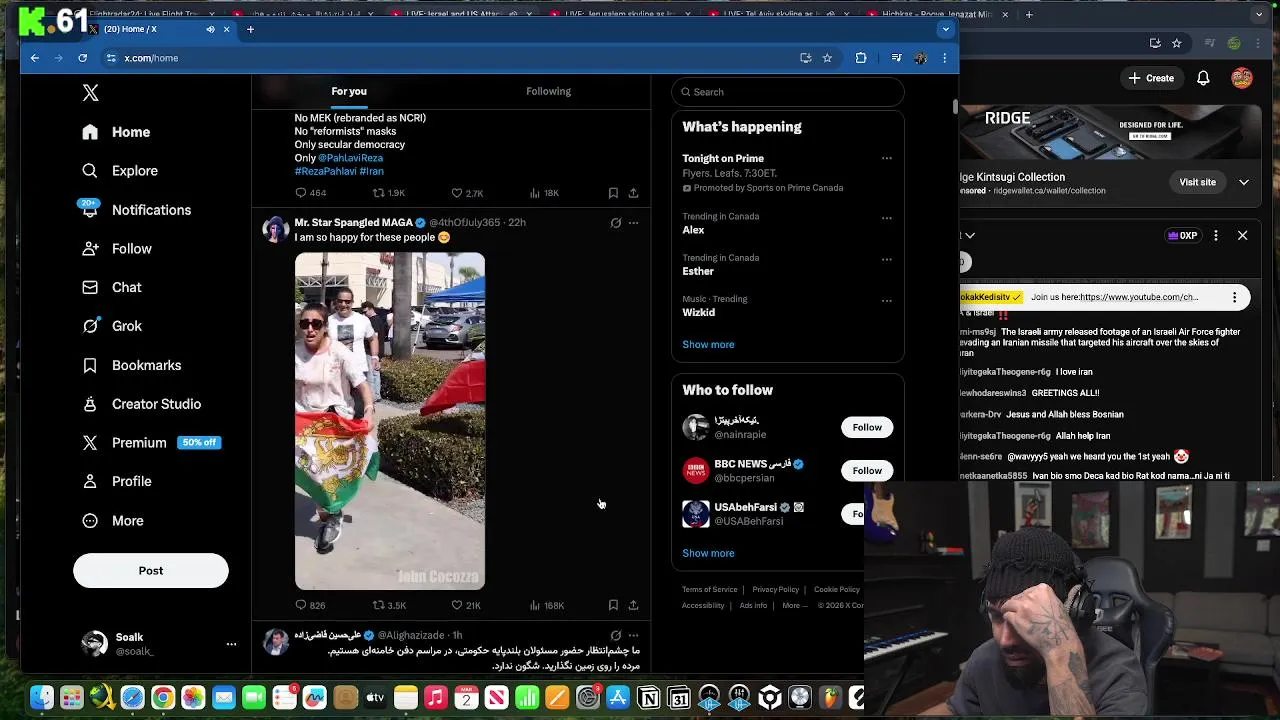Switch to the For you tab
This screenshot has height=720, width=1280.
point(349,92)
